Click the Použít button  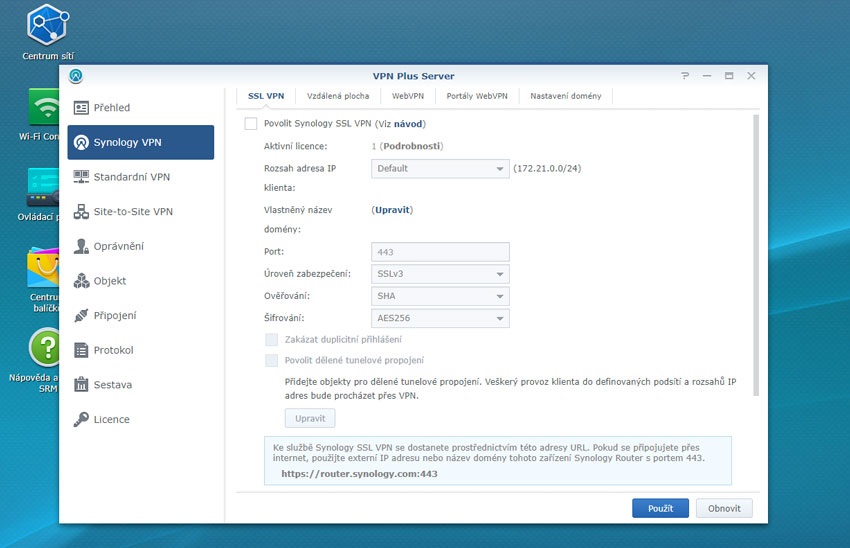click(x=660, y=508)
